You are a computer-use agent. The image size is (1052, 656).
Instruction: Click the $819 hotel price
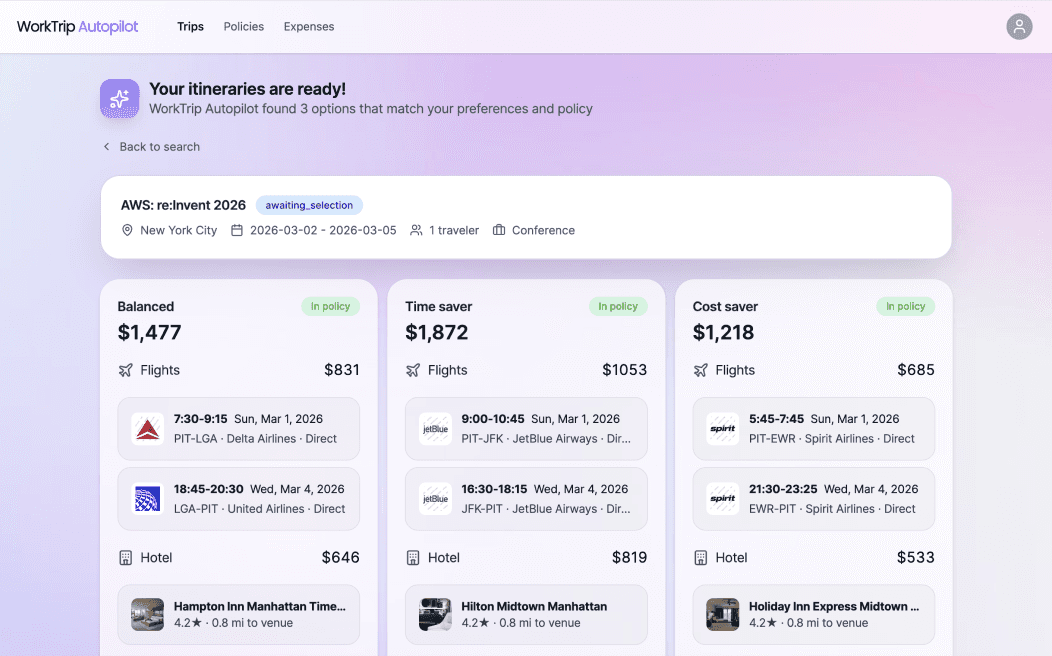click(629, 558)
